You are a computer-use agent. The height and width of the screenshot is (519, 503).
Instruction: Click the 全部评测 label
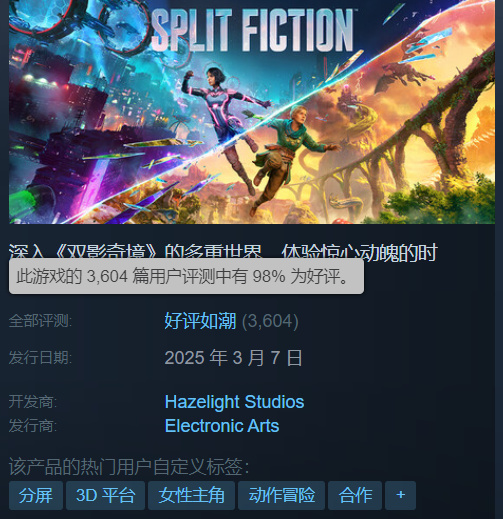40,321
